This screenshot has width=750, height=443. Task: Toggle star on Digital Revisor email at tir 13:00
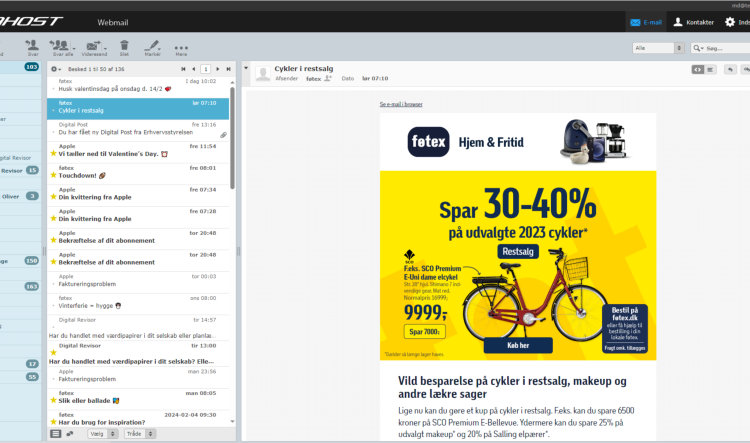click(54, 353)
